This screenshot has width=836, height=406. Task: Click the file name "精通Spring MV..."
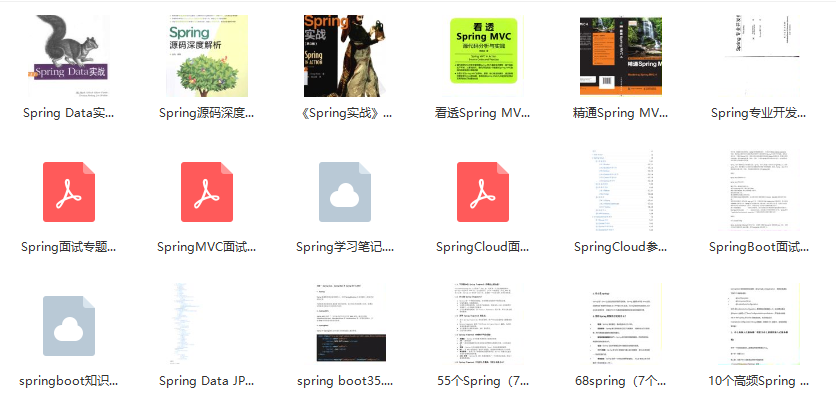coord(621,113)
